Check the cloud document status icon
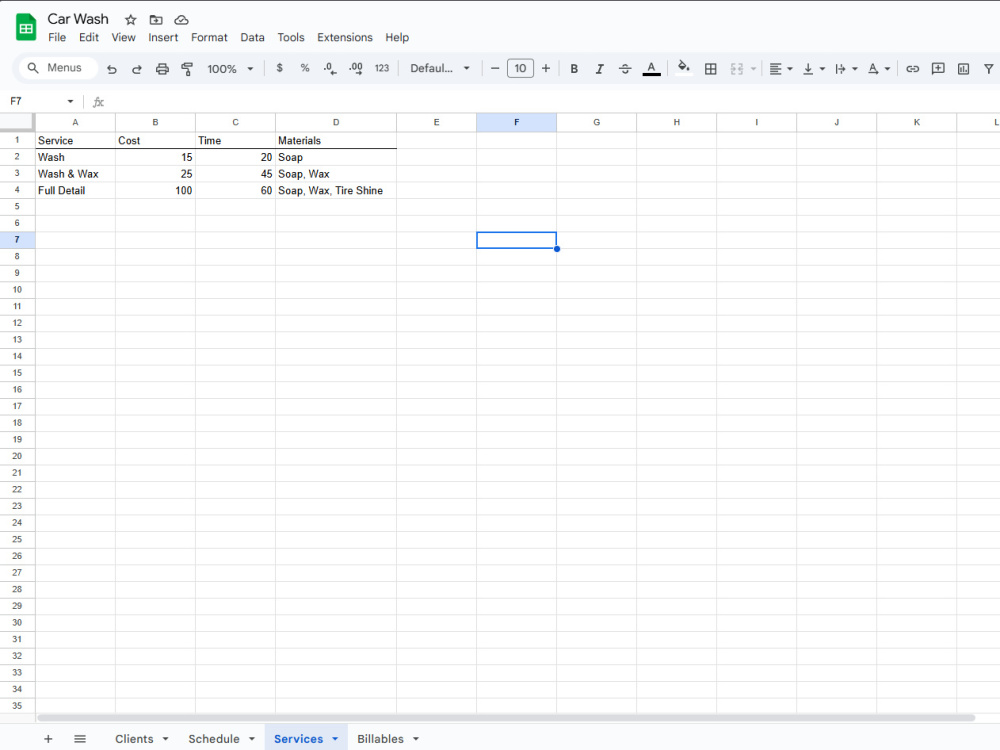This screenshot has width=1000, height=750. point(182,20)
